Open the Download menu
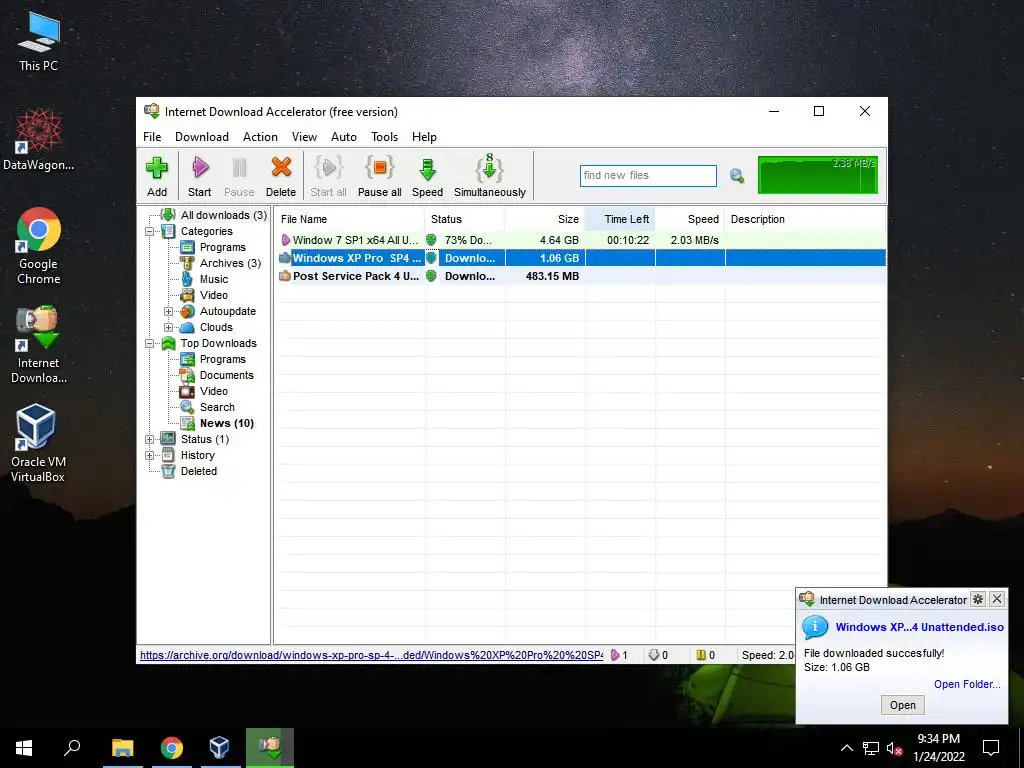 tap(202, 136)
